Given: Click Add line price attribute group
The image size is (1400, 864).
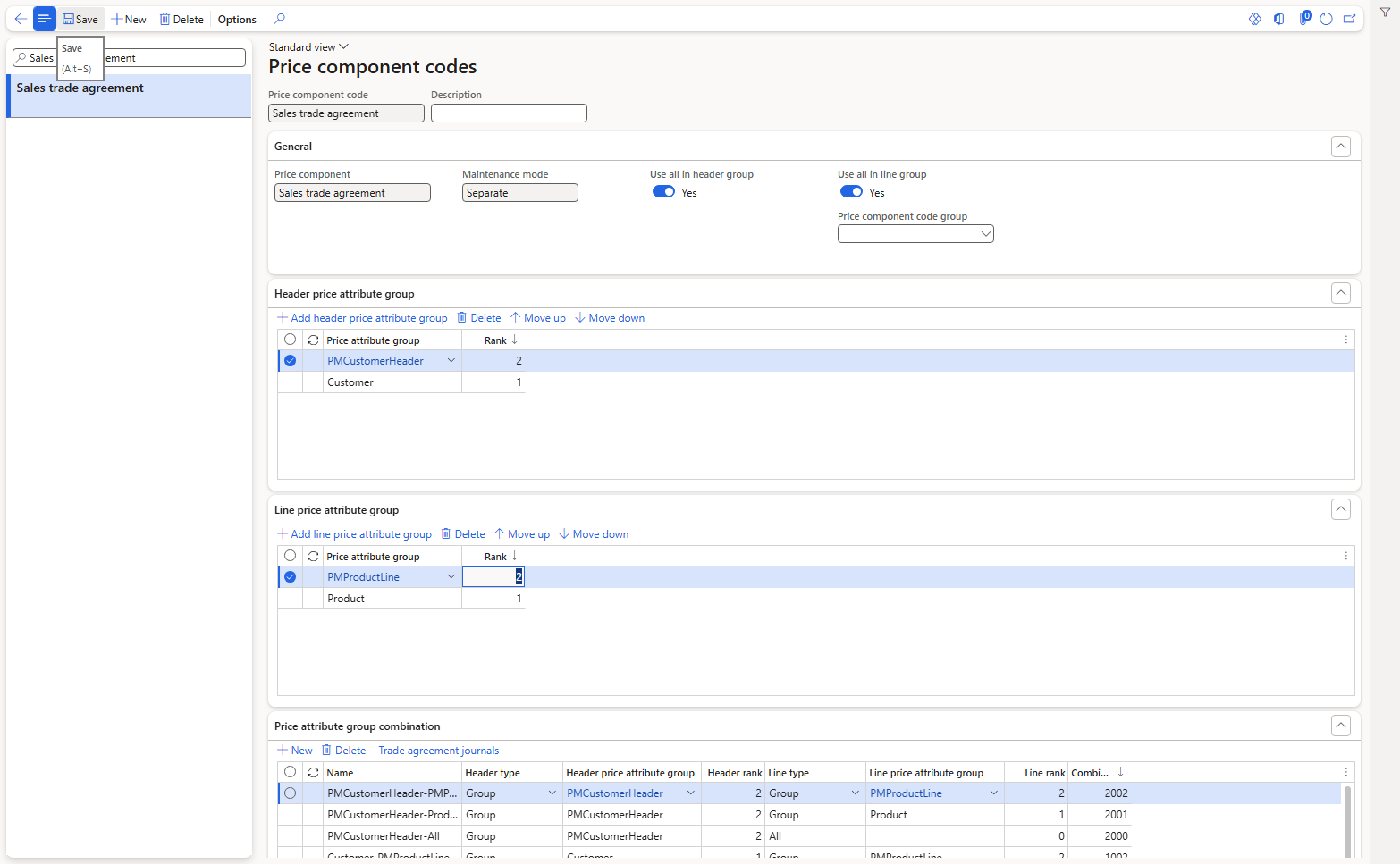Looking at the screenshot, I should tap(354, 534).
